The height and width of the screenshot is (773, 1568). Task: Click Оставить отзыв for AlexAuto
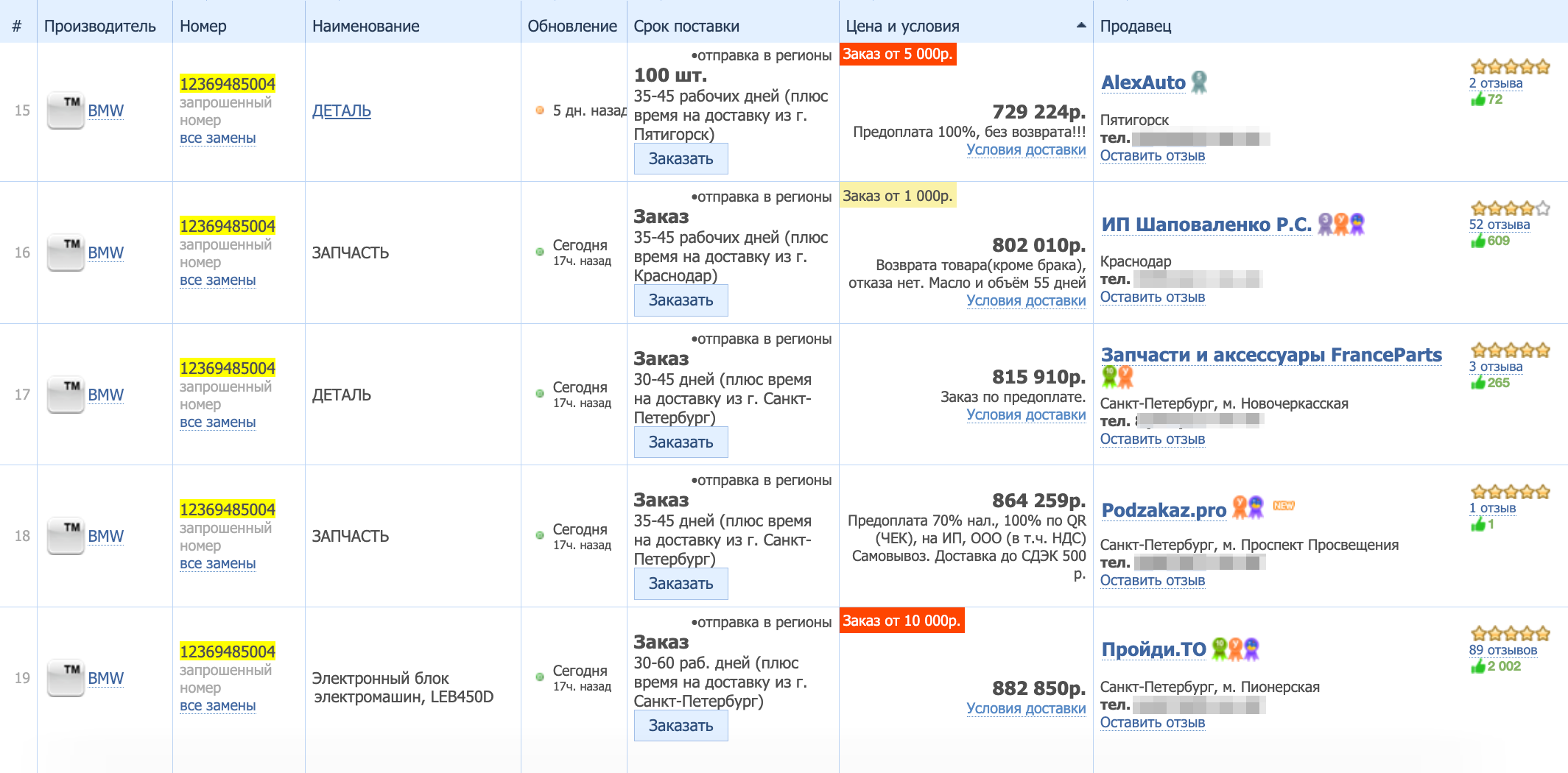(x=1153, y=156)
